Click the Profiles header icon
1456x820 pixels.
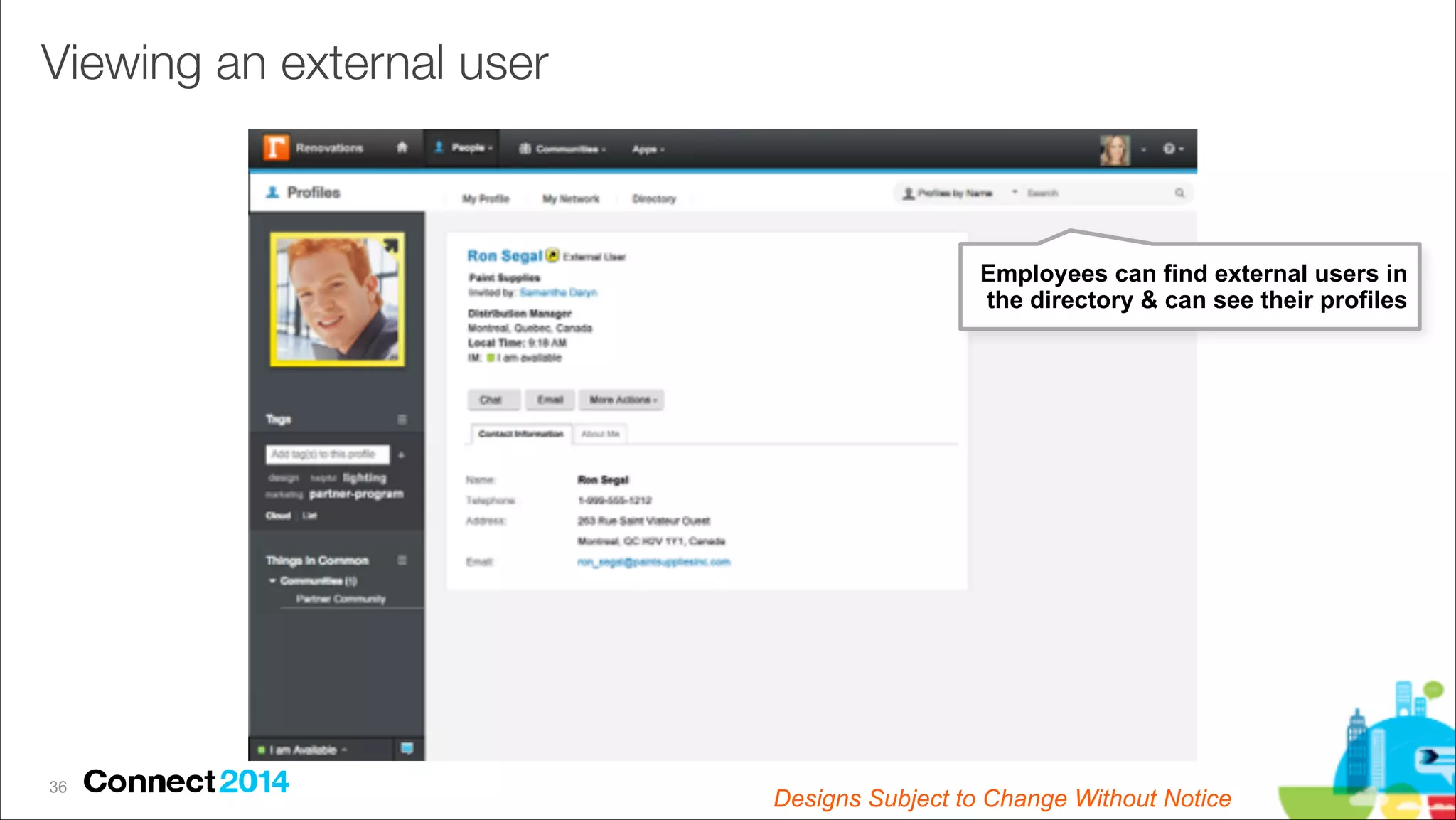point(272,192)
